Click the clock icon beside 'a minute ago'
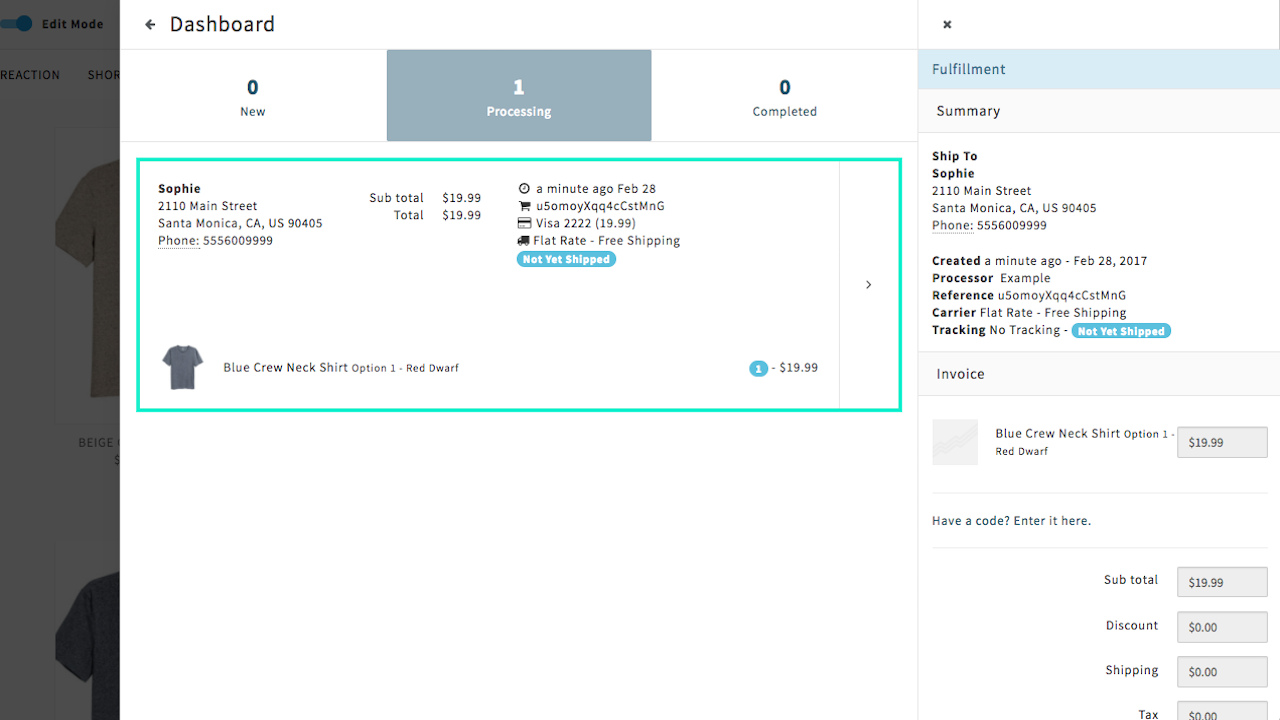The height and width of the screenshot is (720, 1280). (524, 189)
